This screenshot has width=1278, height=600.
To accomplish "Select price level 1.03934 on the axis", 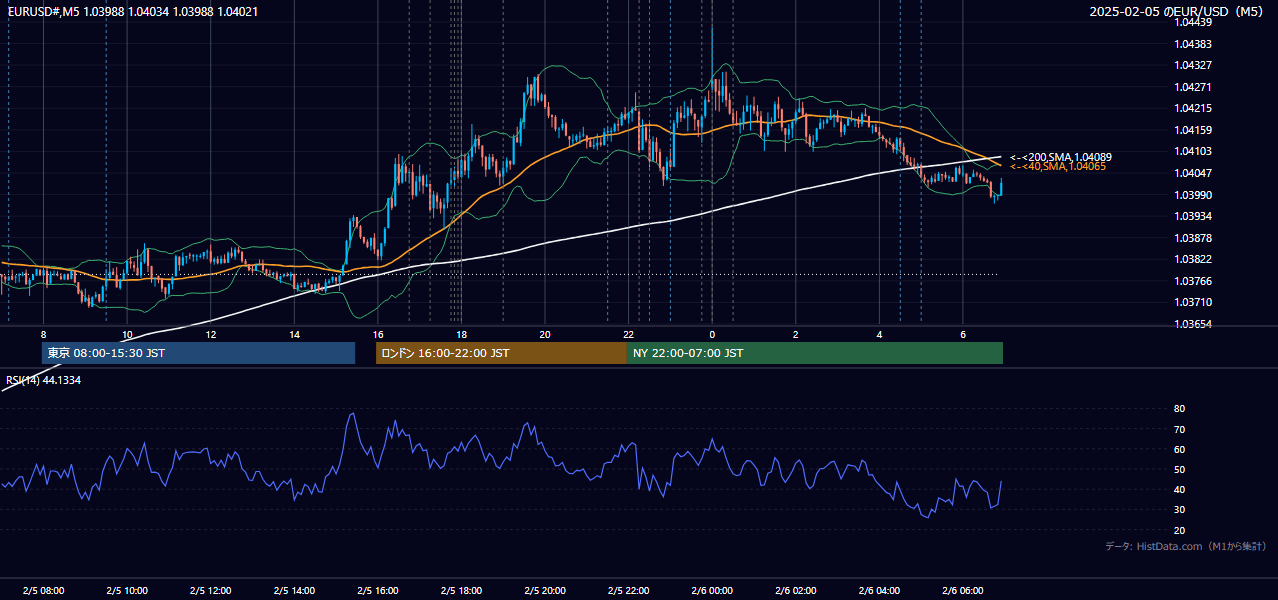I will 1193,216.
